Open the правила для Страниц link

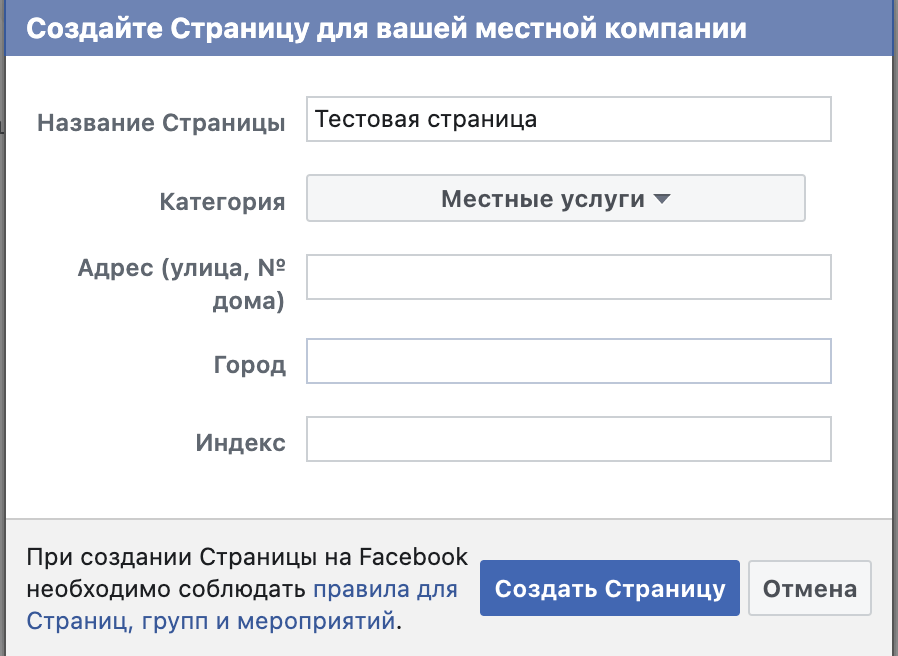[x=385, y=589]
